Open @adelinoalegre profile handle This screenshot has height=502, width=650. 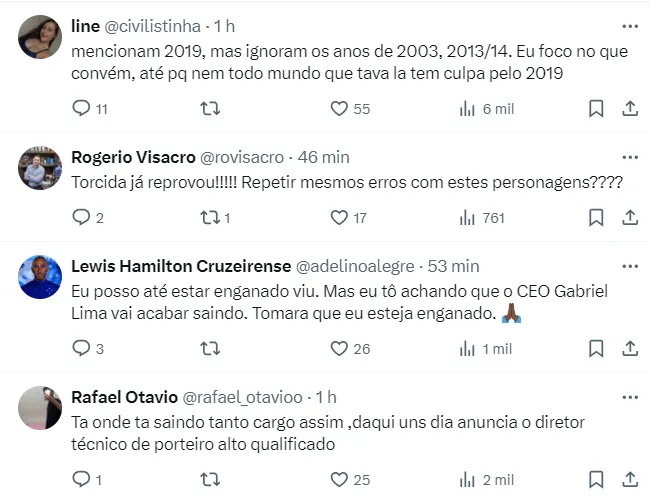coord(357,266)
